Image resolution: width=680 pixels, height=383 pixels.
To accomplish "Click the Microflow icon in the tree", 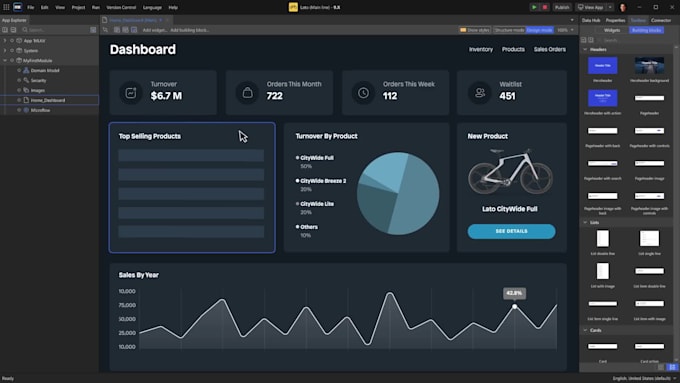I will tap(26, 110).
